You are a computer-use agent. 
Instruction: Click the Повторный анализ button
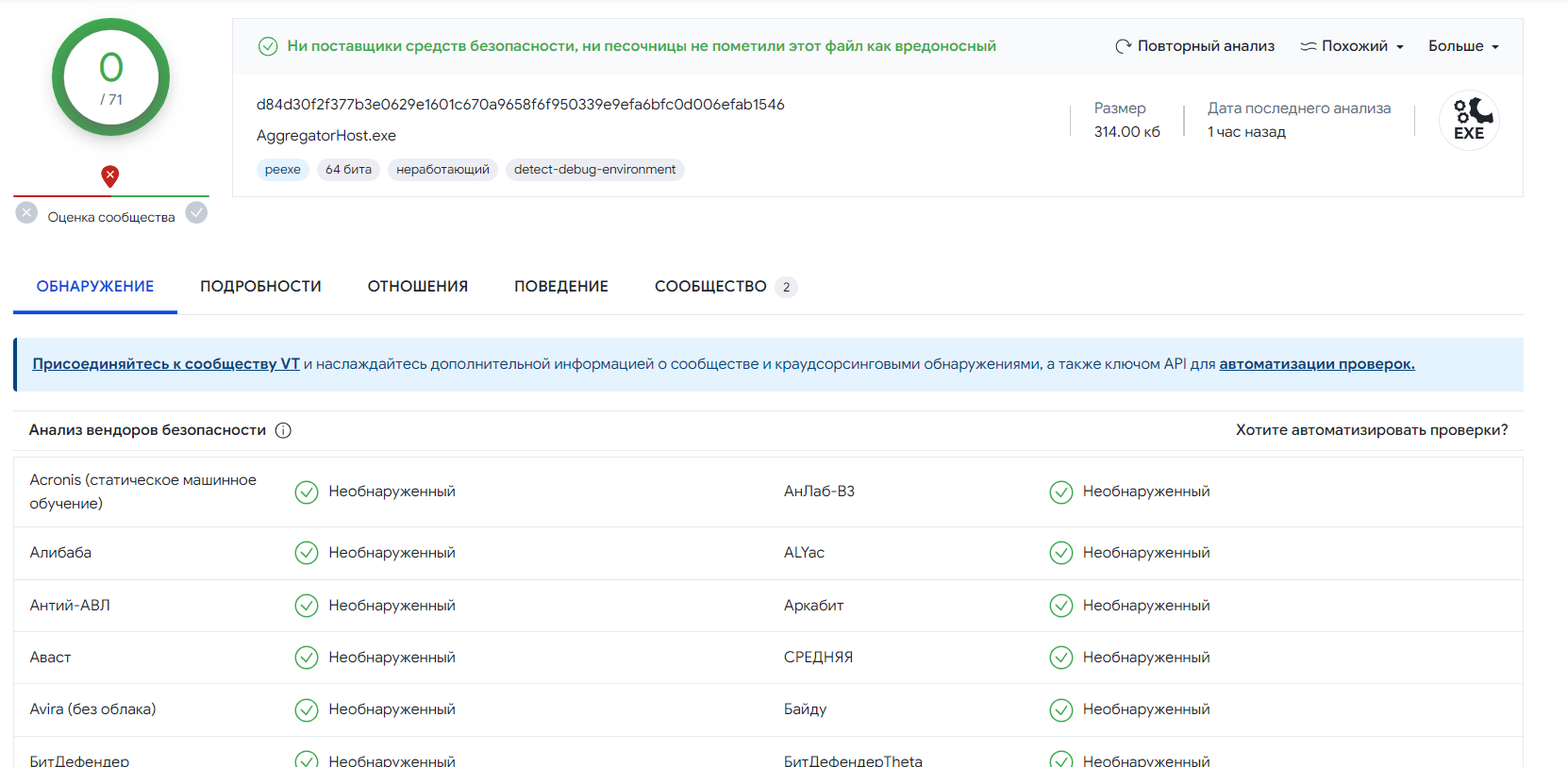click(x=1194, y=46)
